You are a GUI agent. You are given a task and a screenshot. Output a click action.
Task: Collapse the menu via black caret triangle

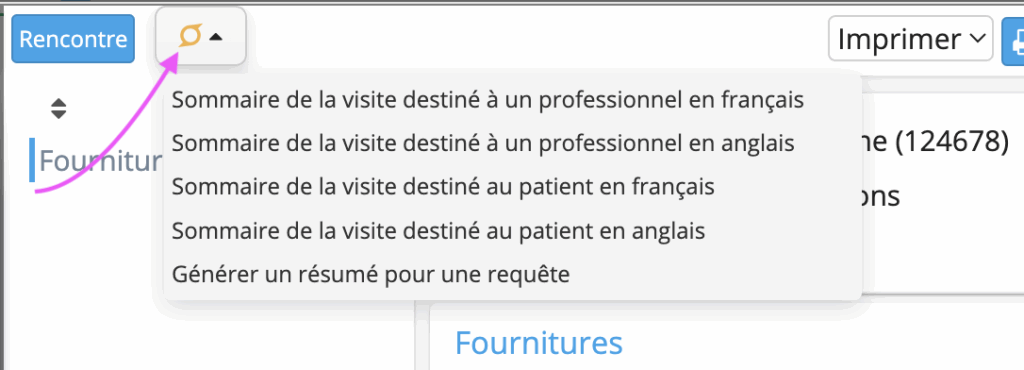click(x=216, y=38)
